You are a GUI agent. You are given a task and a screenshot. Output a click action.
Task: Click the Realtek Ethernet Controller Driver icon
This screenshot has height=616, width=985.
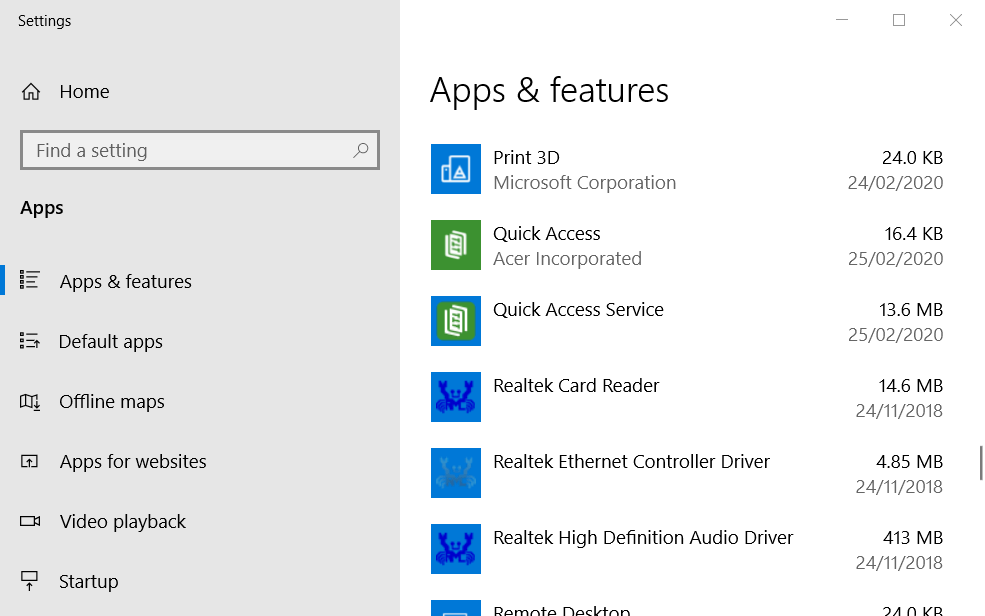(x=455, y=473)
